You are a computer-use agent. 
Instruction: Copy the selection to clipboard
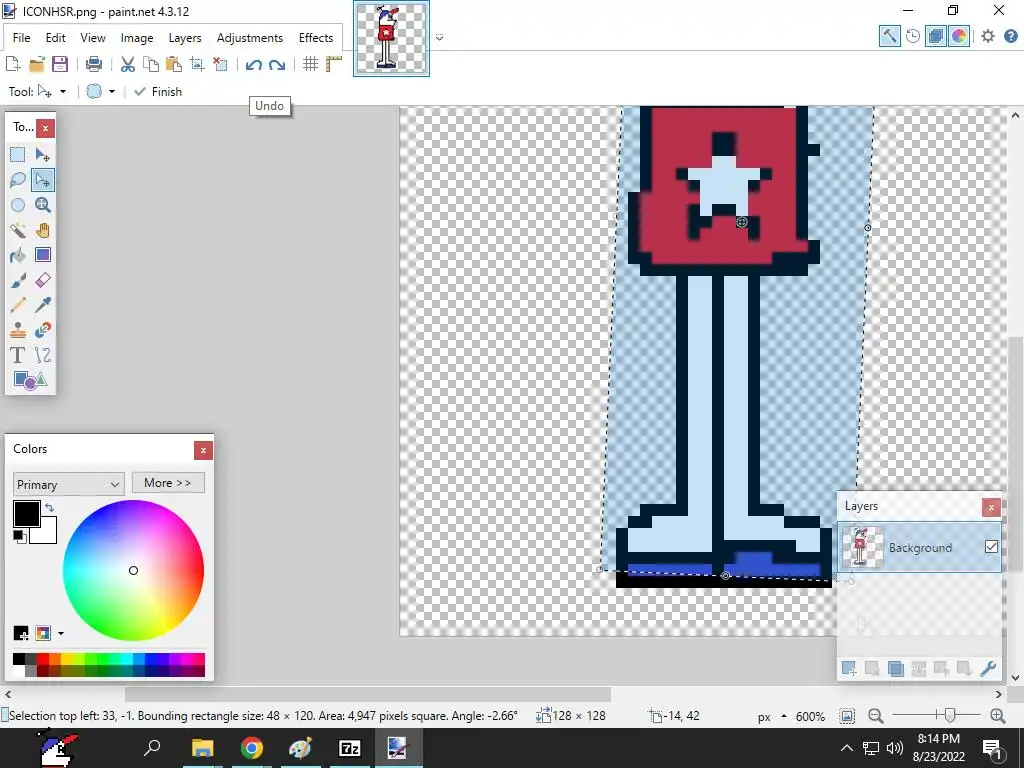click(151, 64)
